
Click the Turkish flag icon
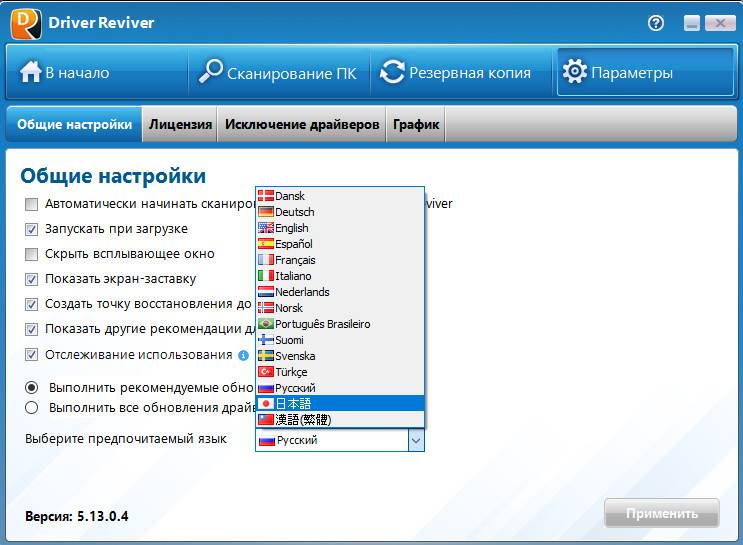point(266,372)
